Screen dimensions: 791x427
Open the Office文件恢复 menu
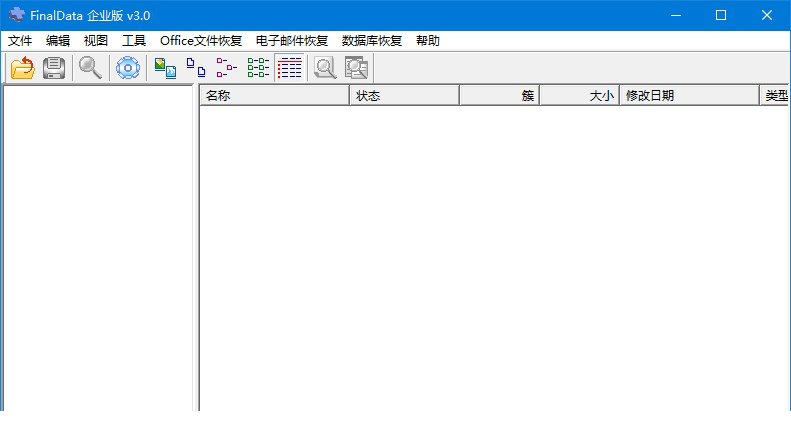[x=201, y=41]
